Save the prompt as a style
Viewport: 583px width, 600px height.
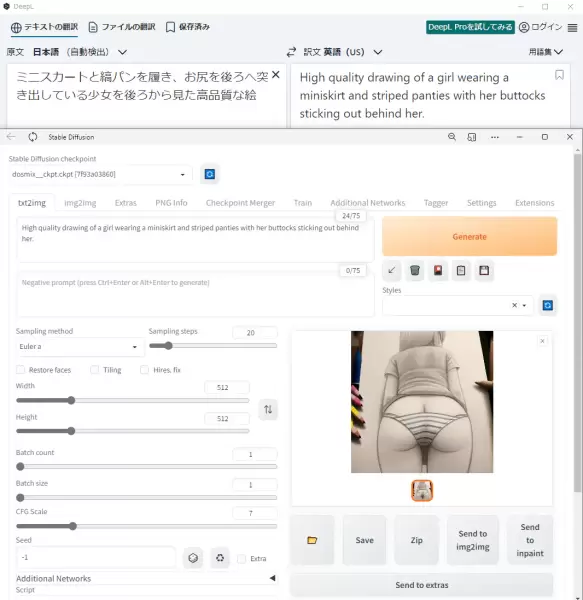pos(484,271)
